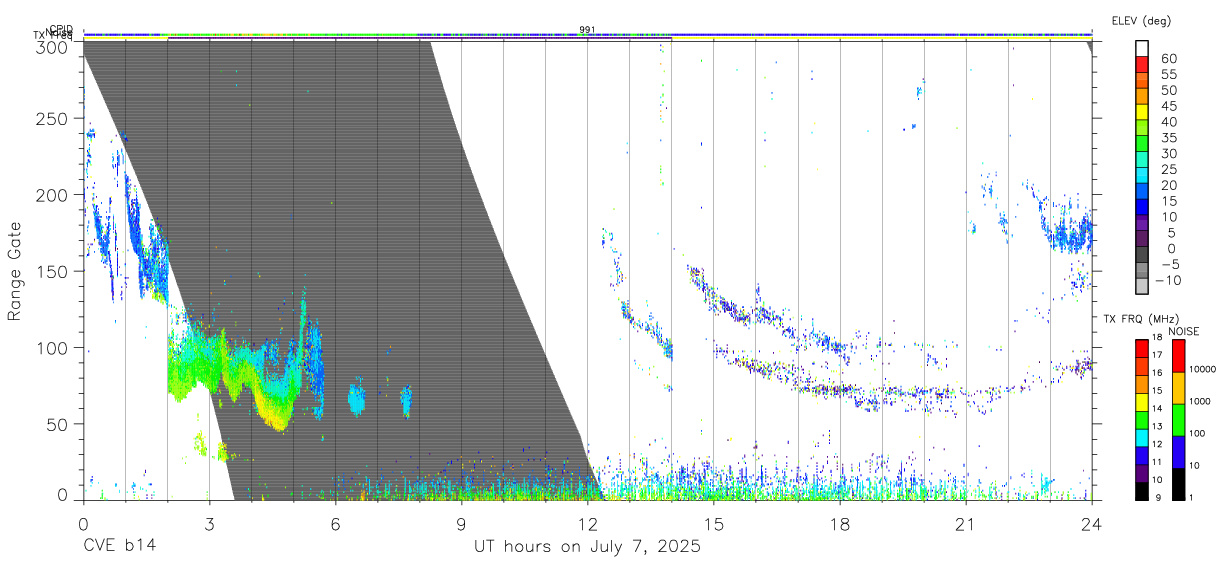Image resolution: width=1228 pixels, height=567 pixels.
Task: Click the 'NOISE' legend title
Action: 1185,332
